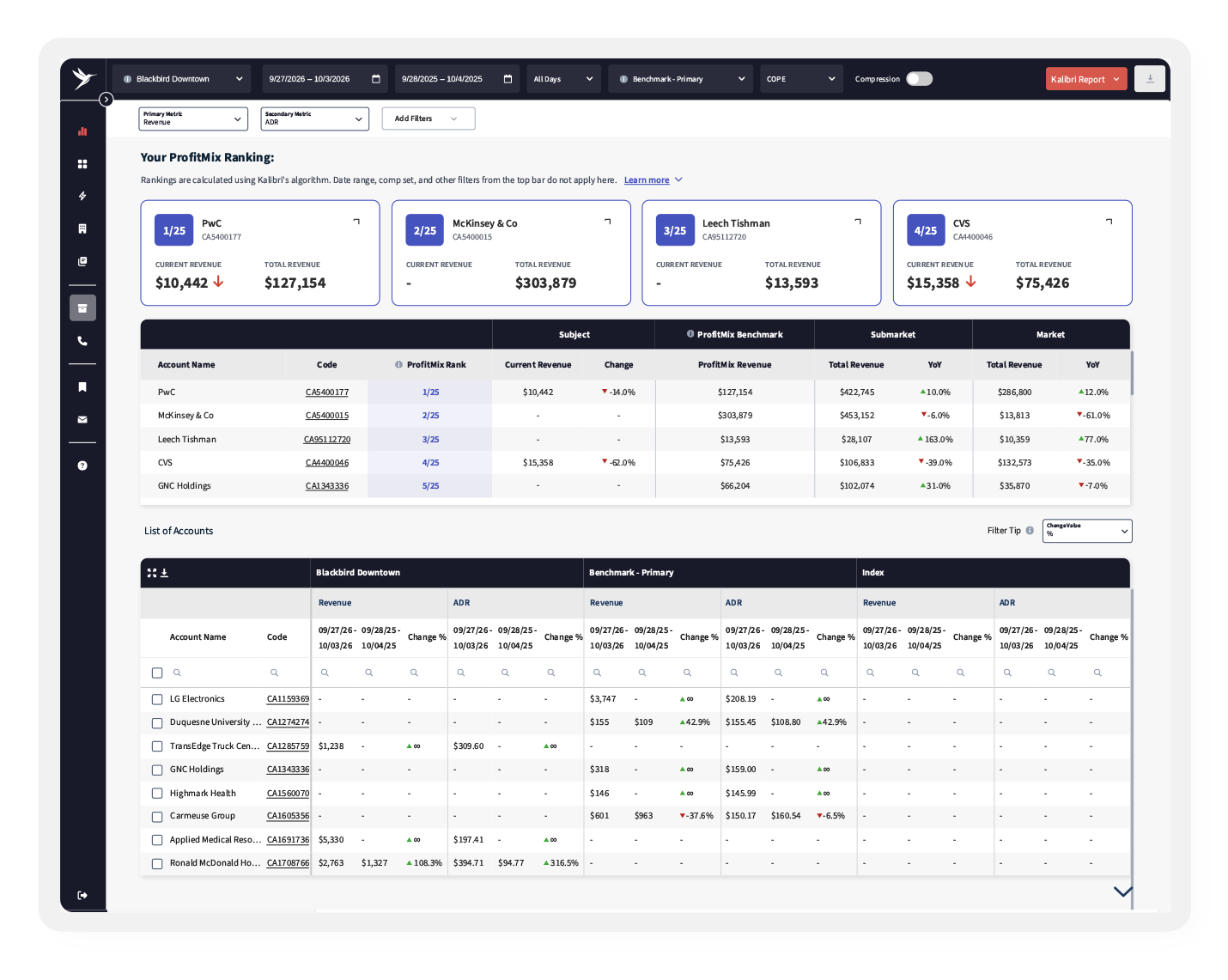Viewport: 1228px width, 980px height.
Task: Click the logout icon at the sidebar bottom
Action: tap(82, 895)
